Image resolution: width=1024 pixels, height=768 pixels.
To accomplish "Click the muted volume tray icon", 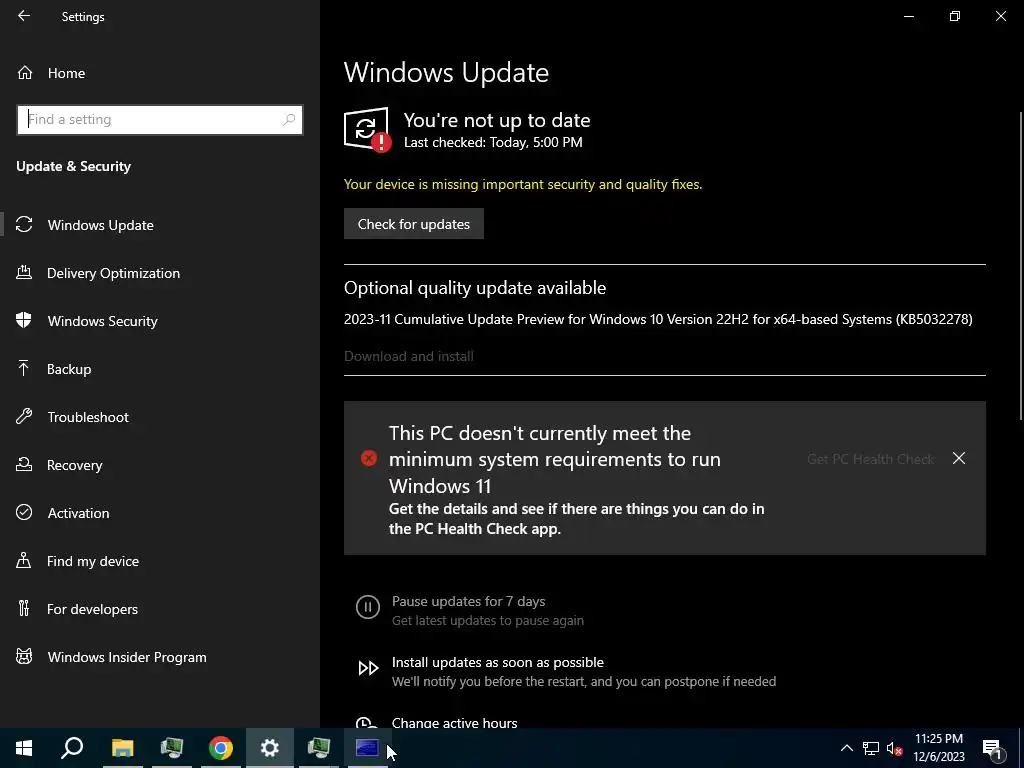I will coord(895,748).
